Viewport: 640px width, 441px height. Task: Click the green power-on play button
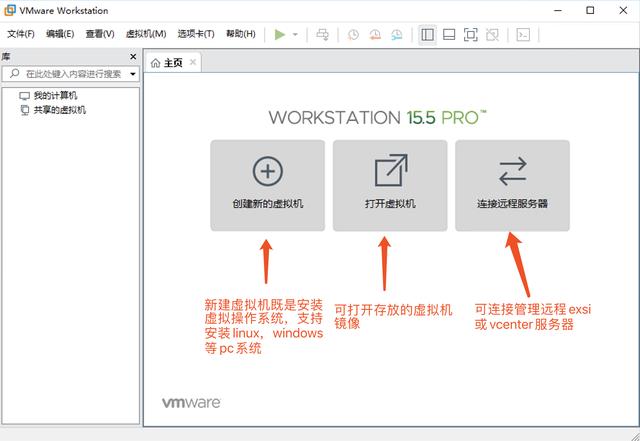tap(280, 35)
